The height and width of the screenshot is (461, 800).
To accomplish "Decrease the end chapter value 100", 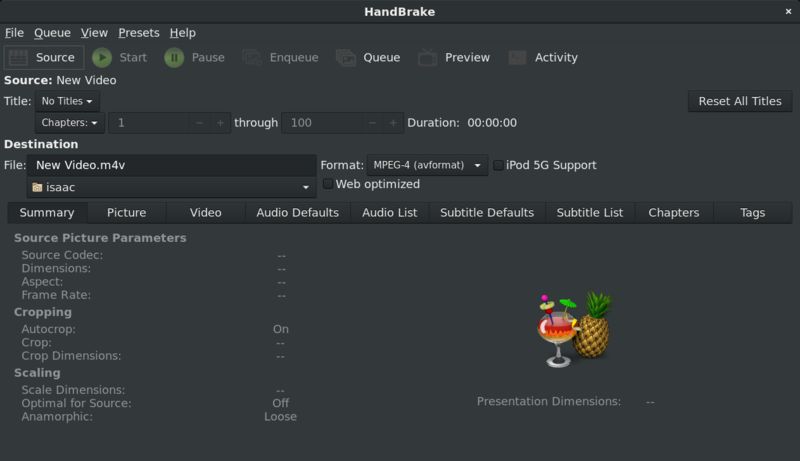I will click(x=372, y=123).
